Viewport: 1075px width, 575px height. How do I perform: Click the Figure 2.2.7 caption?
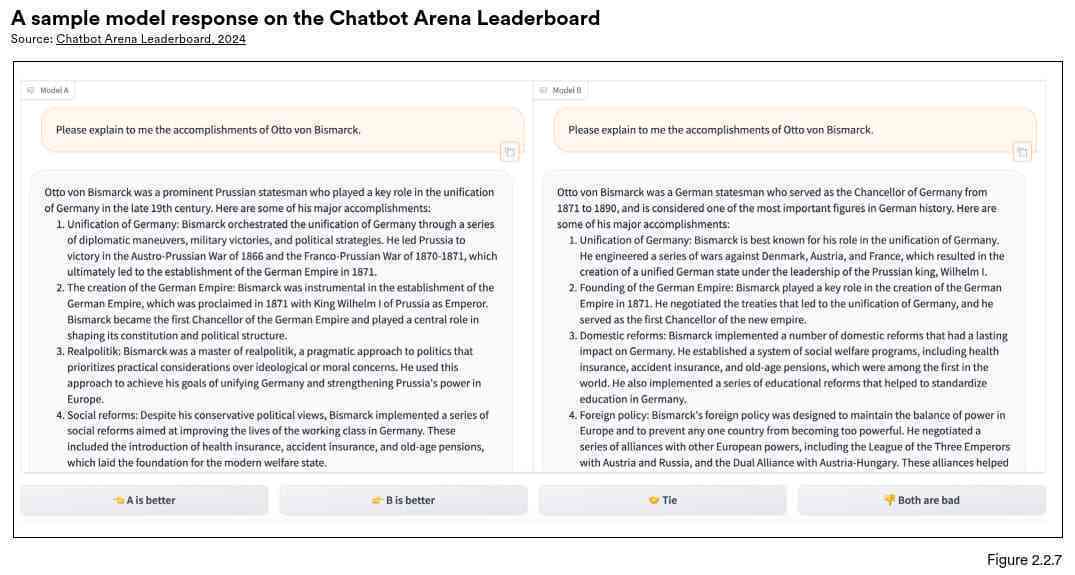1024,560
